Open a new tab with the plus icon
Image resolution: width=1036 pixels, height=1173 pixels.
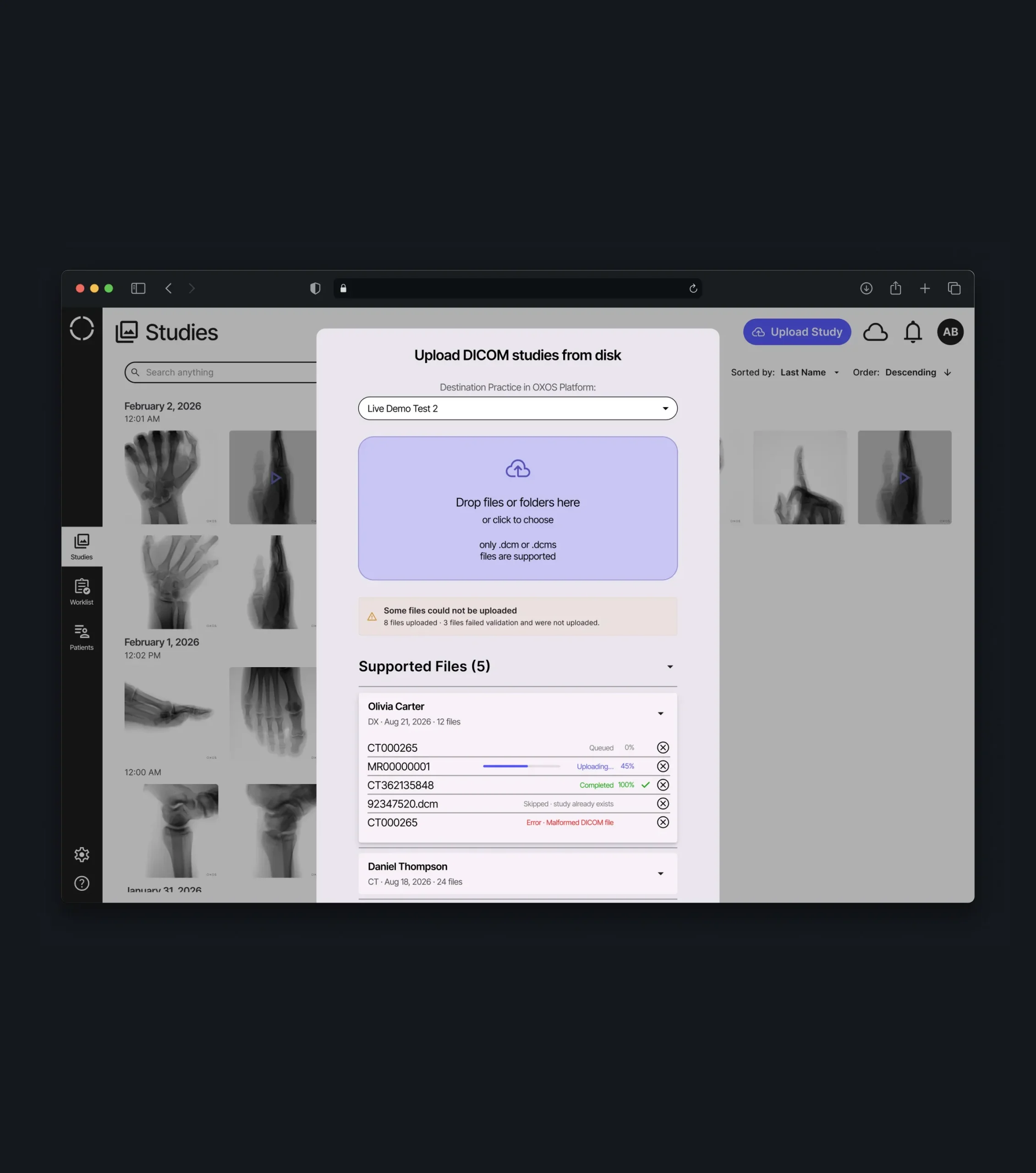(925, 288)
